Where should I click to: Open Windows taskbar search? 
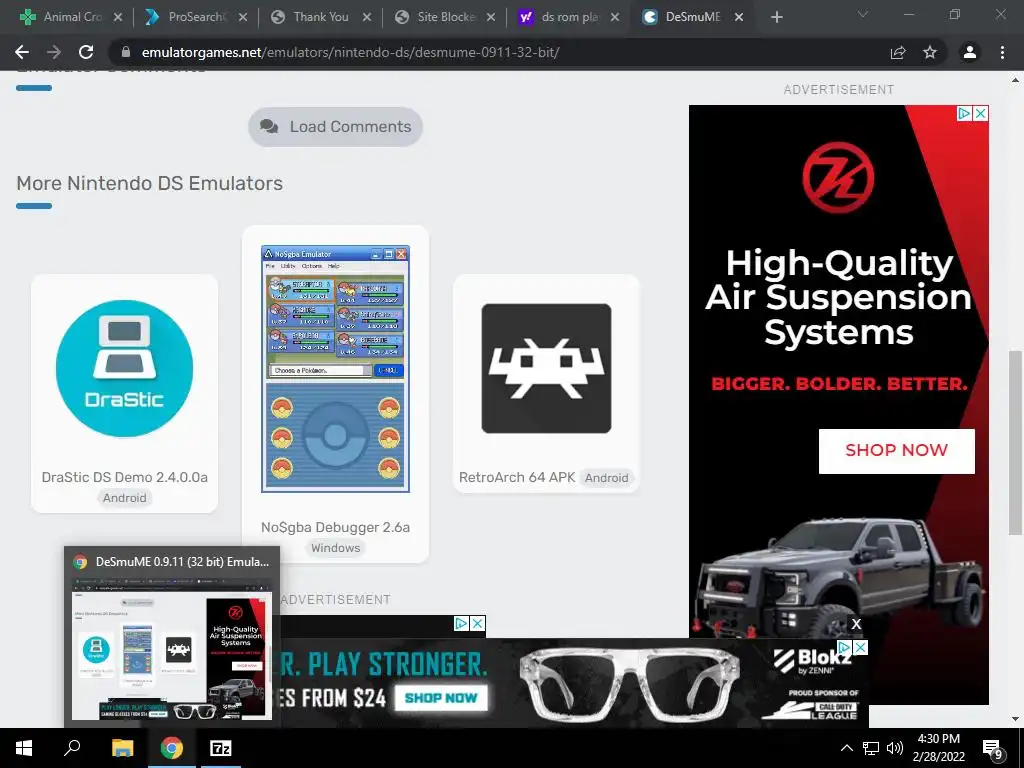72,748
